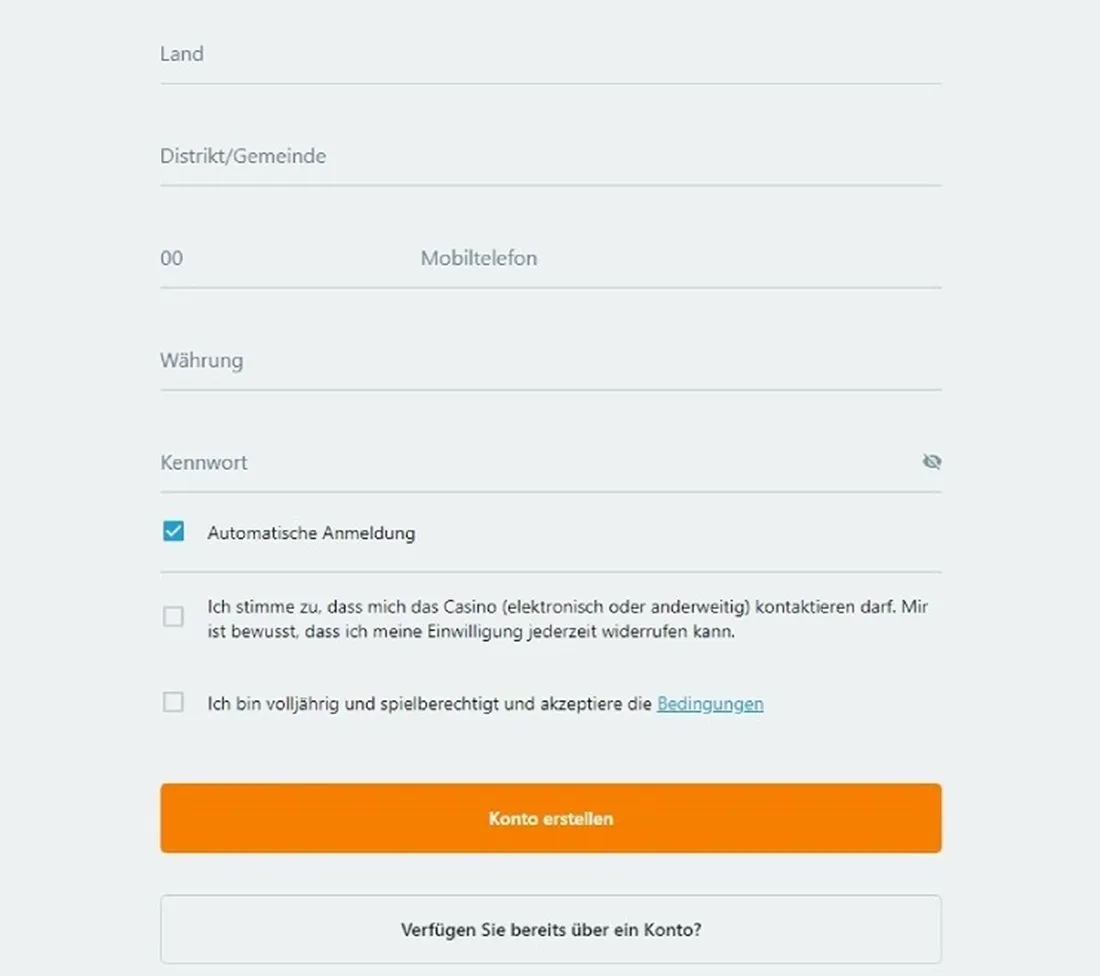Screen dimensions: 1100x976
Task: Click the Automatische Anmeldung label text
Action: click(x=311, y=533)
